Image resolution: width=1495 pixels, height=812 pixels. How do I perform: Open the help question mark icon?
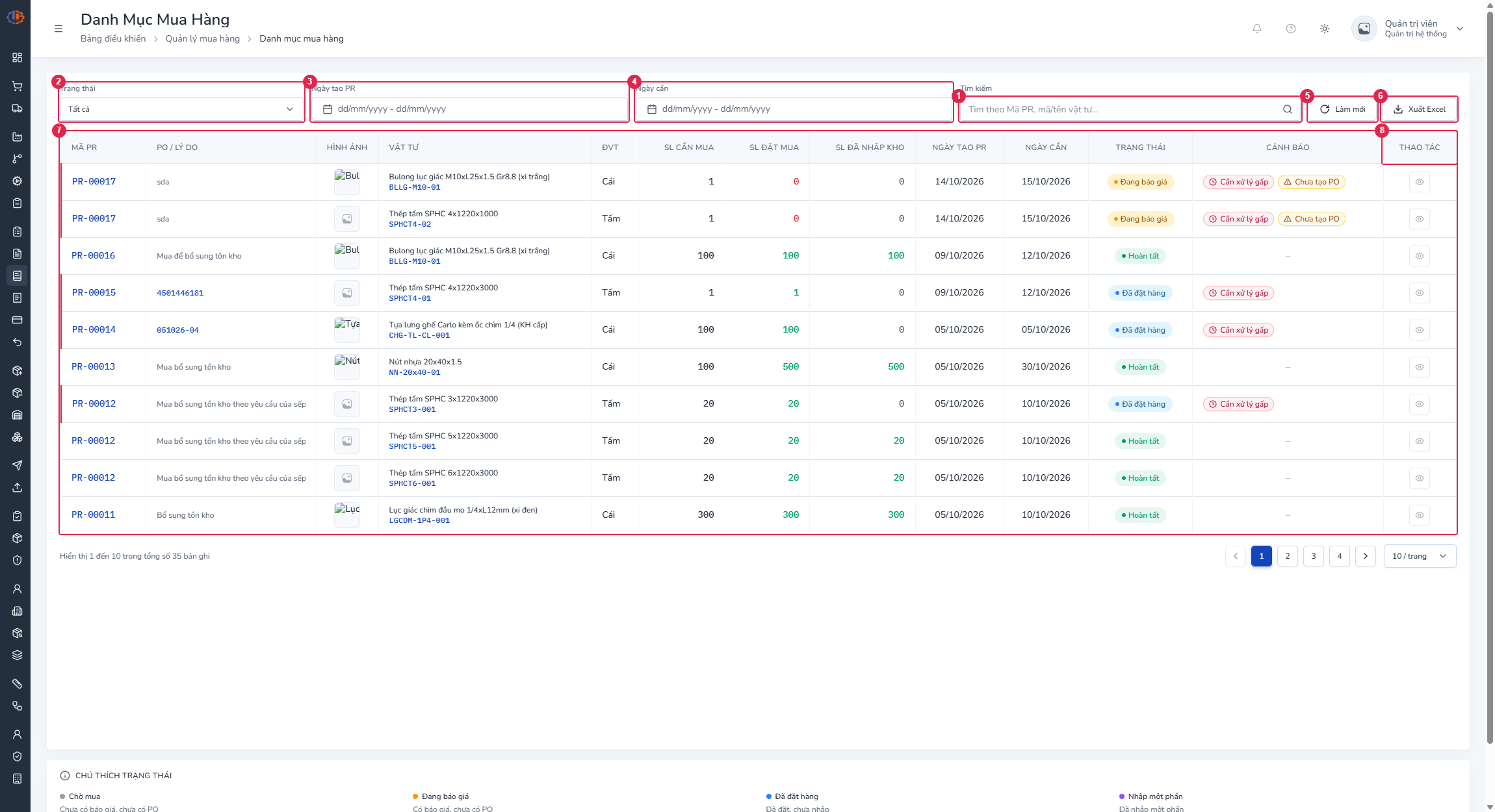pos(1291,29)
